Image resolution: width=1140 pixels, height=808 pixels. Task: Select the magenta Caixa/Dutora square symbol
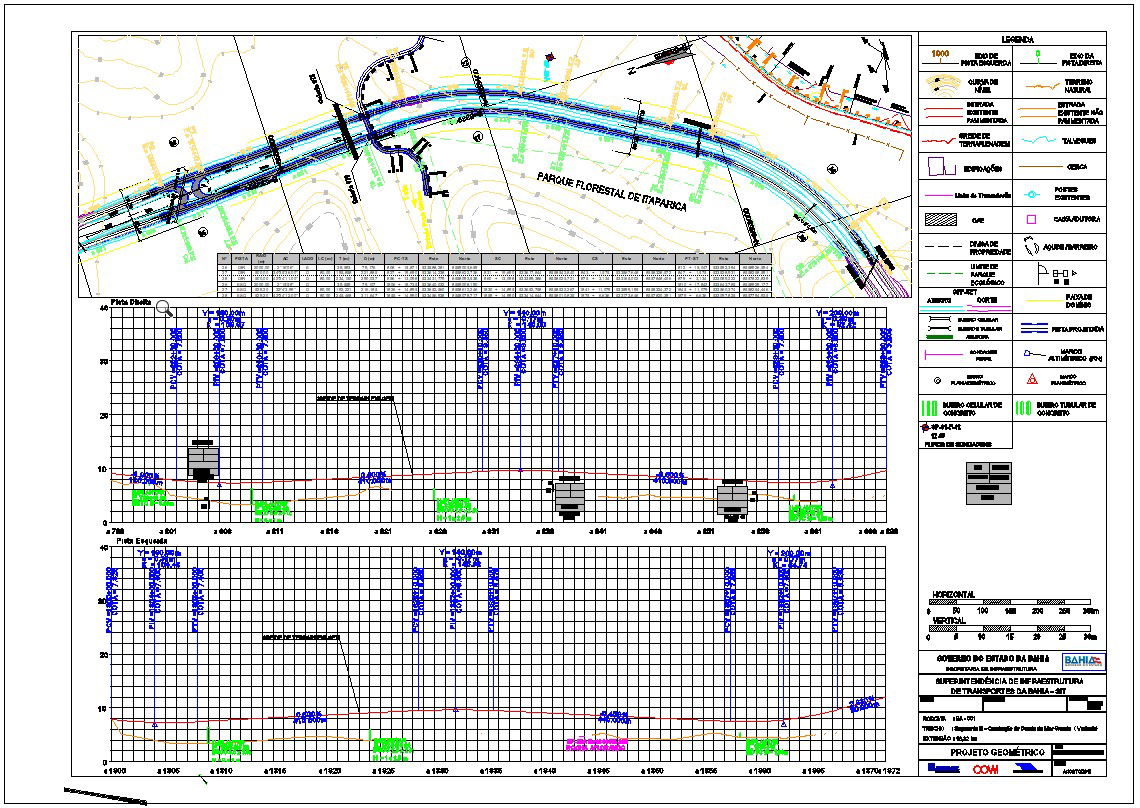tap(1029, 219)
